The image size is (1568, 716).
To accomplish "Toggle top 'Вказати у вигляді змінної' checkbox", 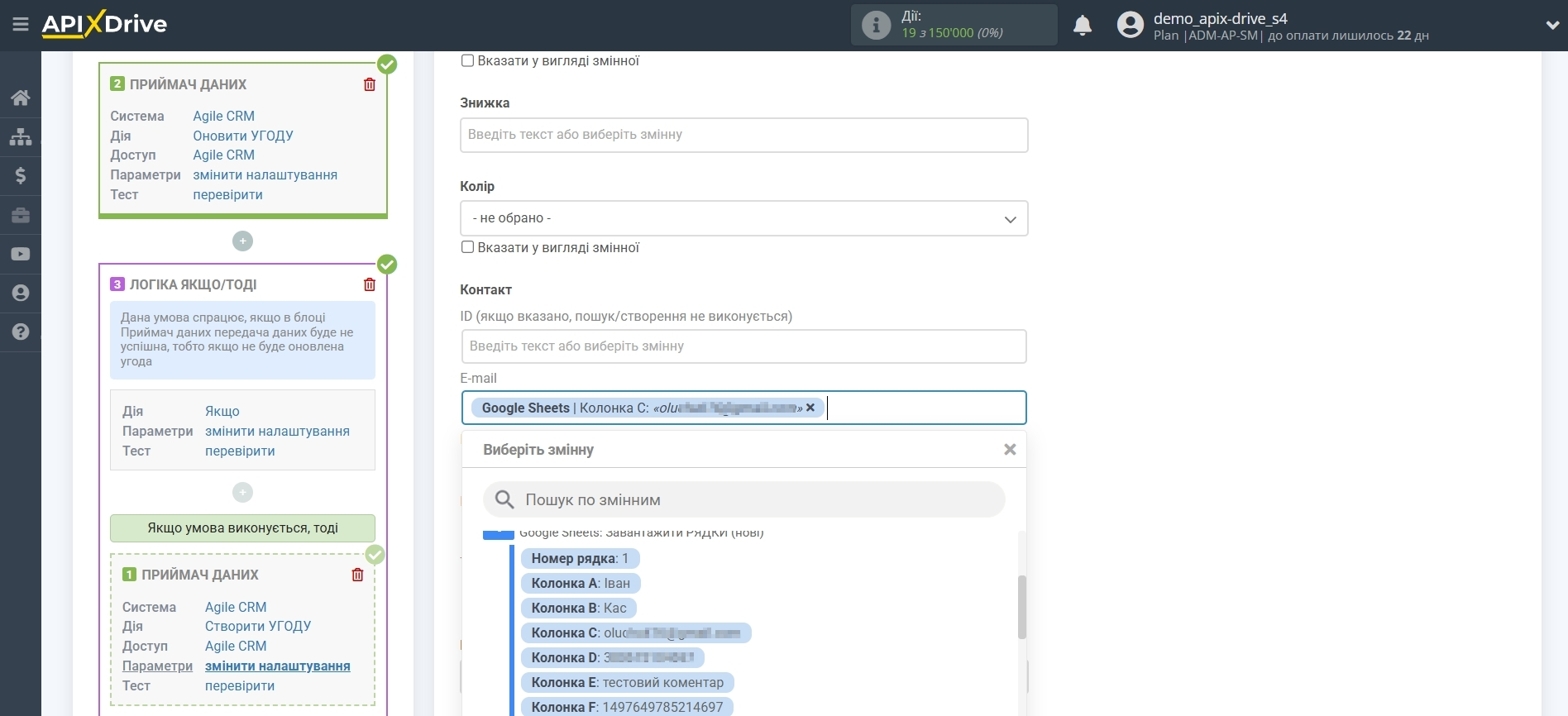I will [467, 60].
